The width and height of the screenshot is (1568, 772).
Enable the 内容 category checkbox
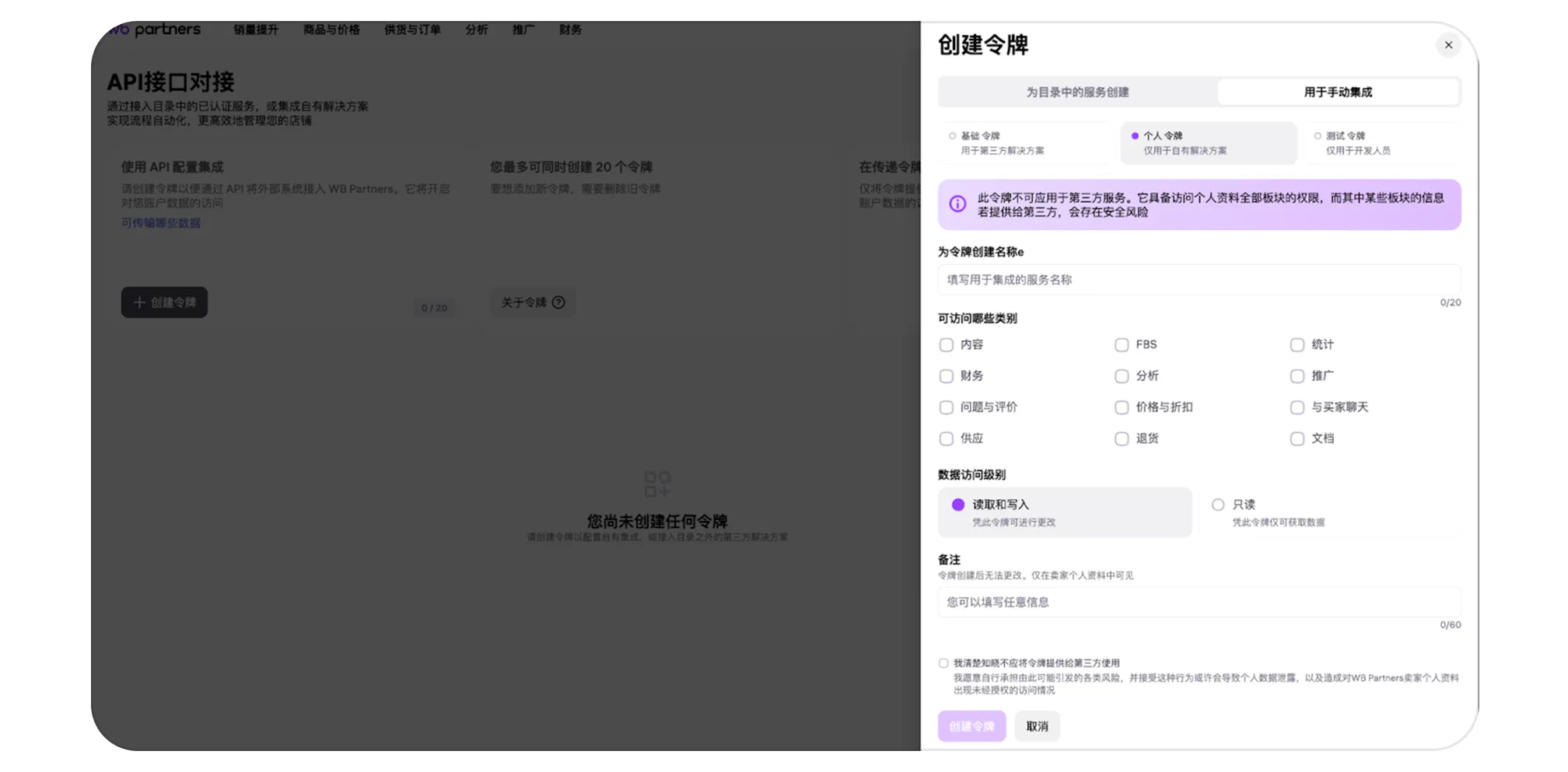[947, 344]
